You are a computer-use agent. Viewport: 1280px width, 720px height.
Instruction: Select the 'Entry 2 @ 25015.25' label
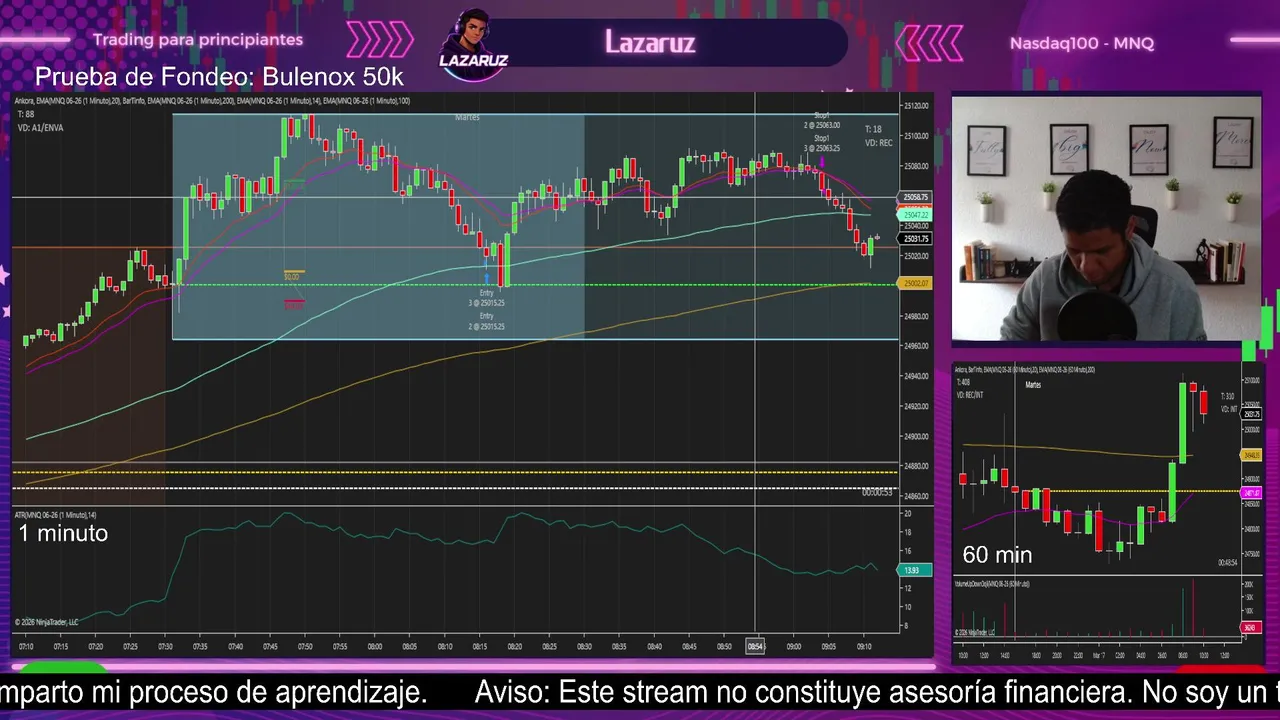[486, 321]
